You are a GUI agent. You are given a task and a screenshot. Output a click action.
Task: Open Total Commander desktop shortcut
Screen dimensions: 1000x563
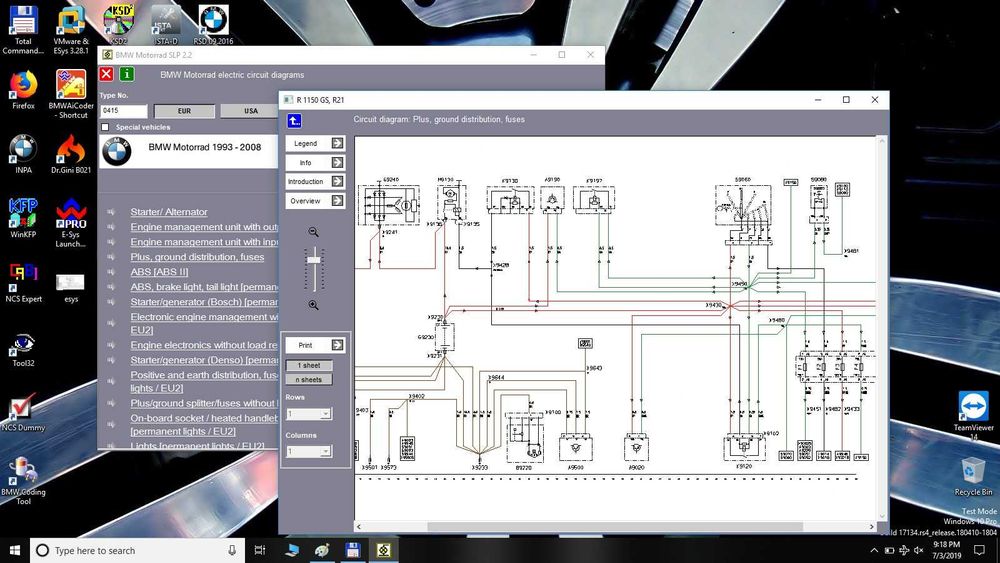point(23,29)
